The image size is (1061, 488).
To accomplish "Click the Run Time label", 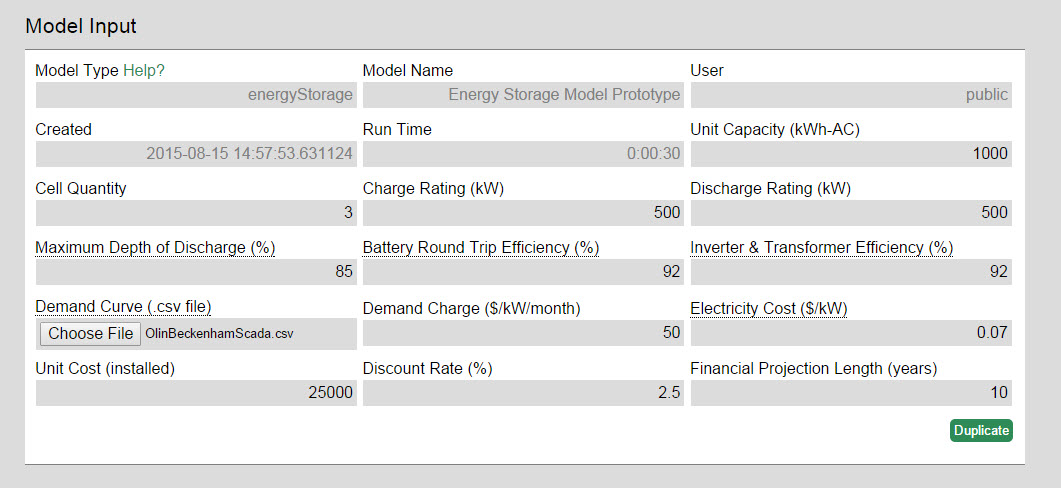I will [397, 129].
